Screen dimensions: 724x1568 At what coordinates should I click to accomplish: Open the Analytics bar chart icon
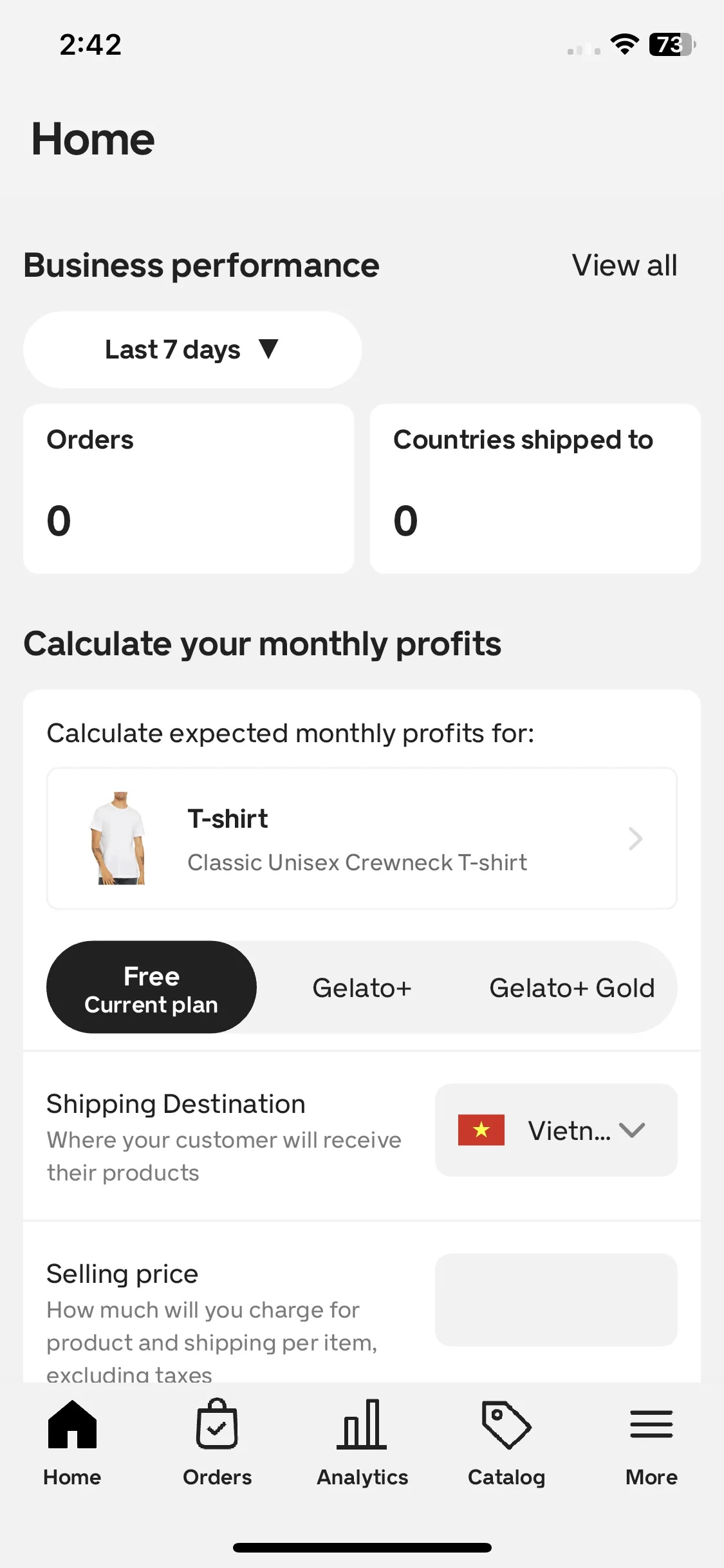(x=362, y=1424)
